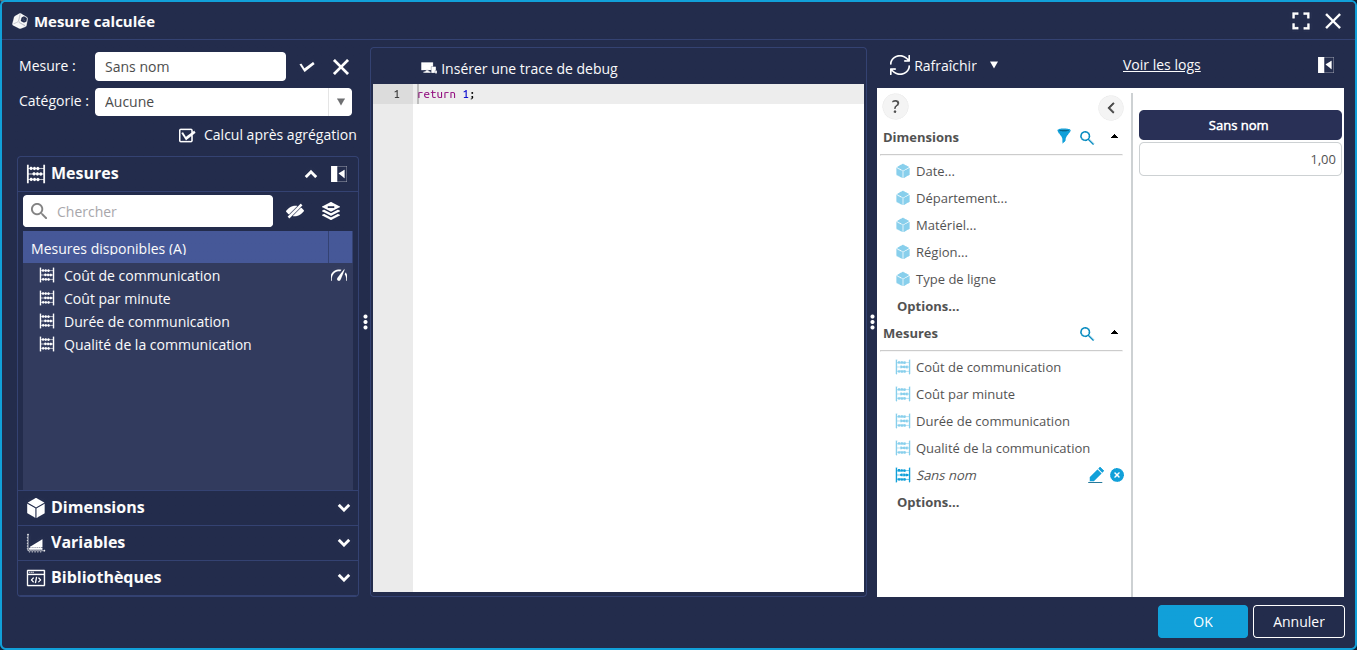
Task: Click the hidden measures eye-slash icon
Action: (x=294, y=211)
